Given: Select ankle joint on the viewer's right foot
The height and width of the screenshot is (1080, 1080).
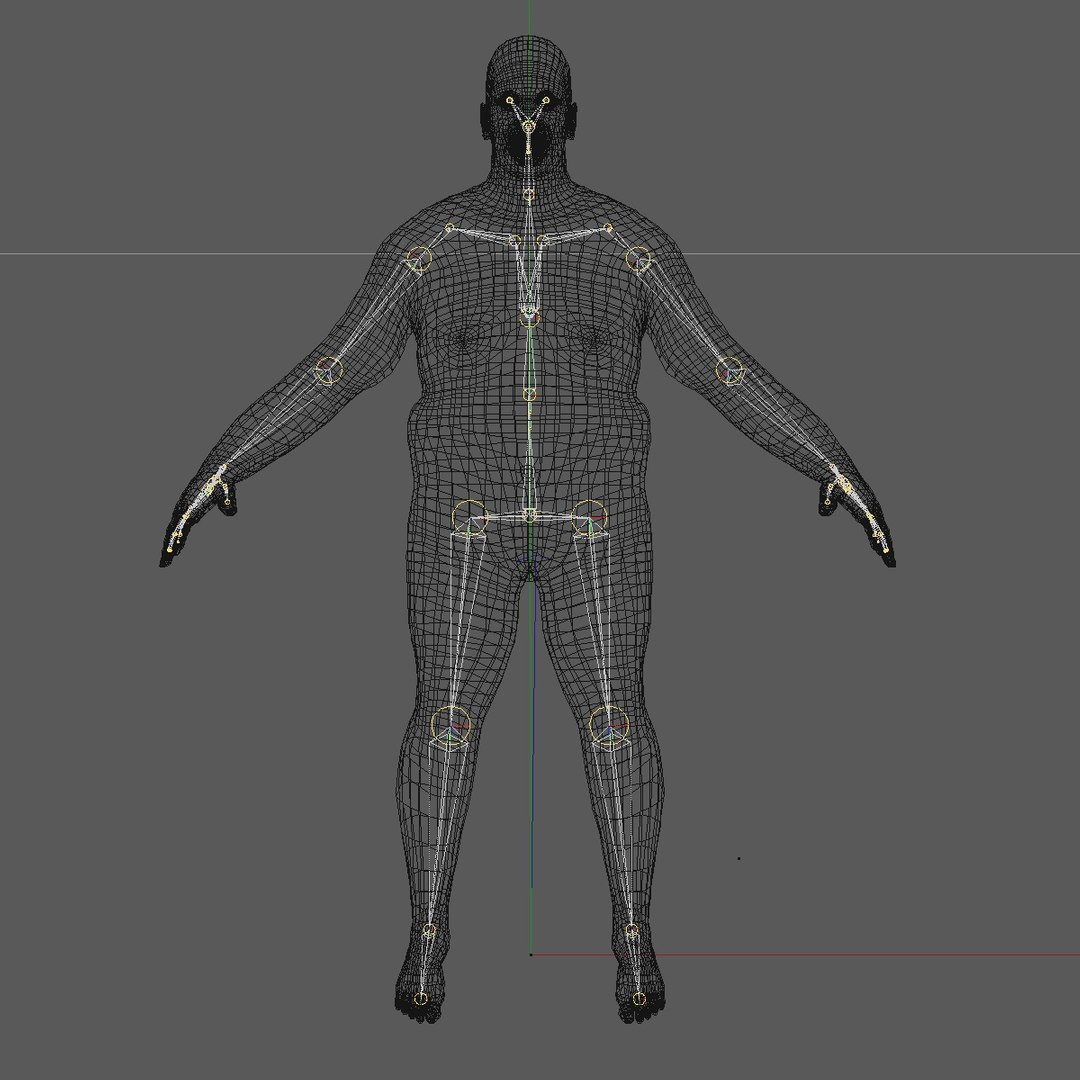Looking at the screenshot, I should (x=632, y=931).
